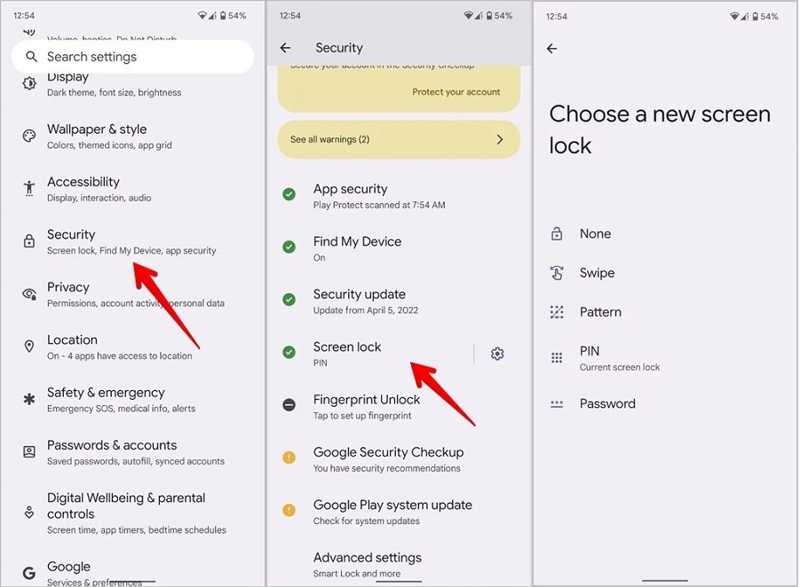Open See all warnings (2) card

click(x=398, y=139)
